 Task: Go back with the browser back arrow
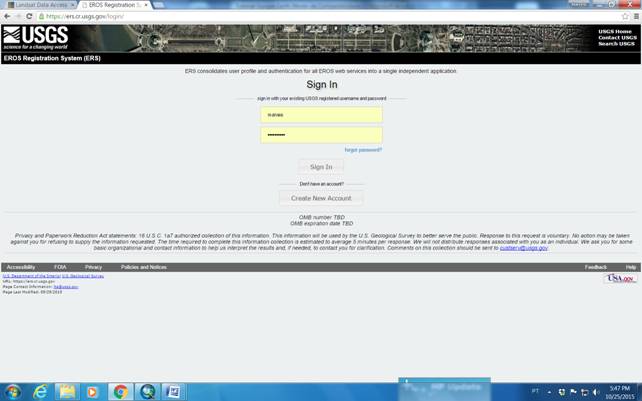(7, 16)
